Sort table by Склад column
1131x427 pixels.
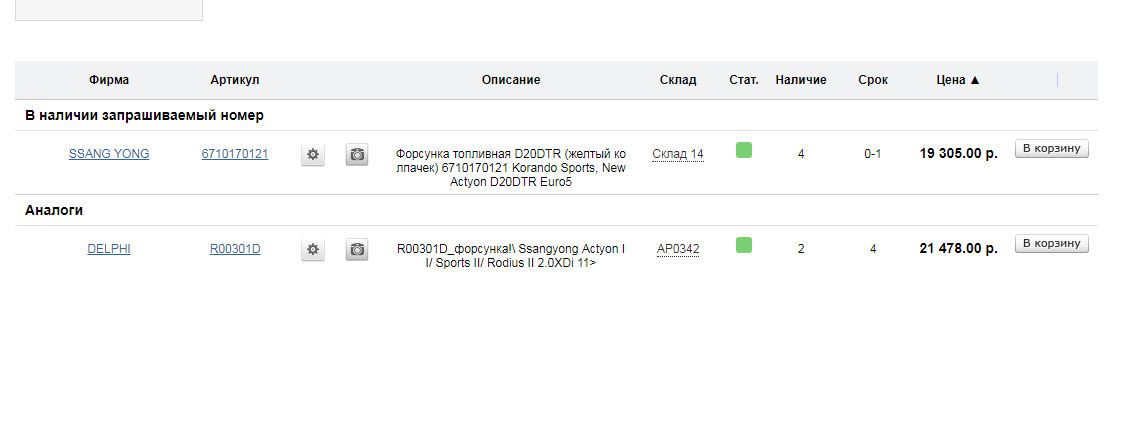tap(678, 80)
